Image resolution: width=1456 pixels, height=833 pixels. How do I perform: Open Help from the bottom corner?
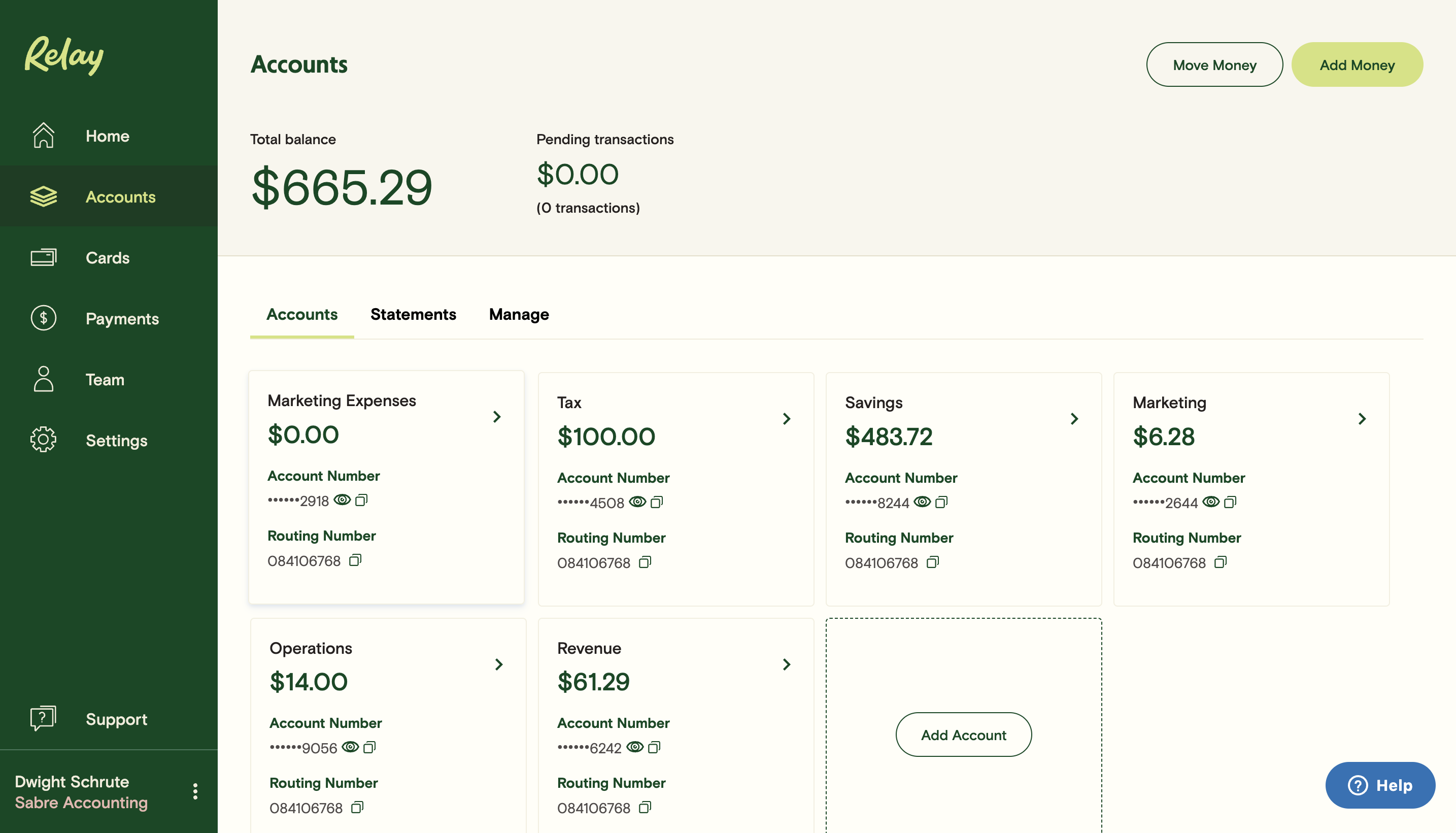[1380, 785]
